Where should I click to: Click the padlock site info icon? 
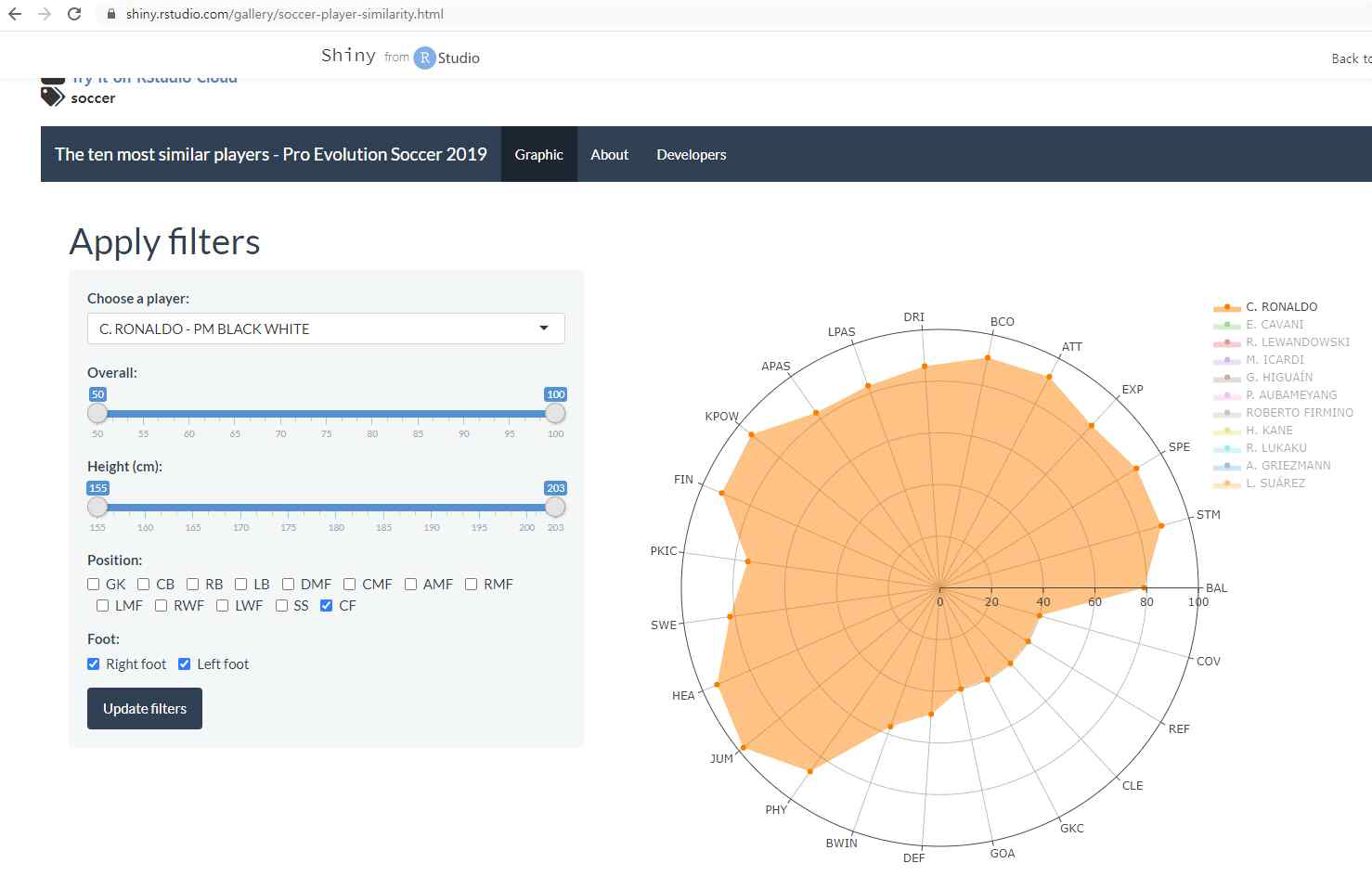pos(111,14)
